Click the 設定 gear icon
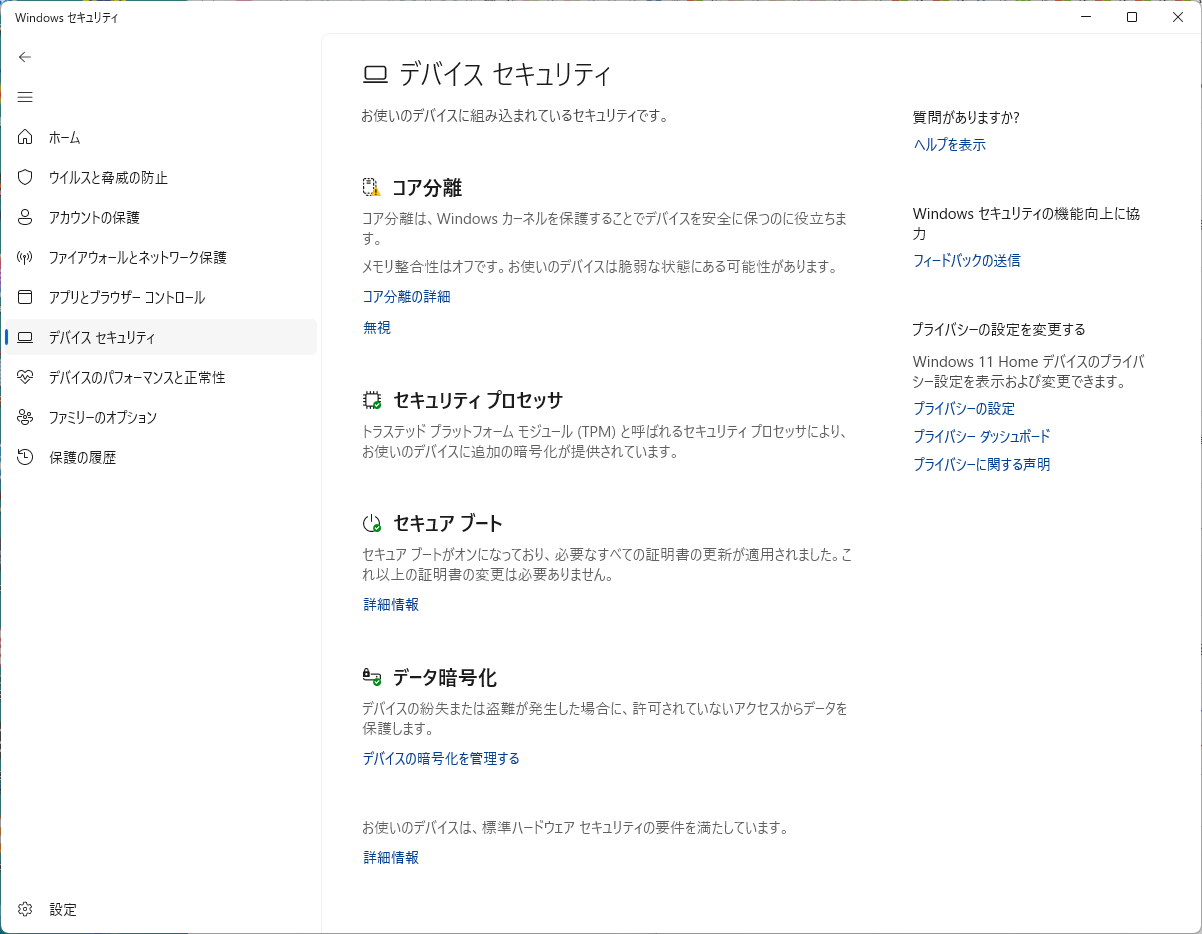Viewport: 1202px width, 934px height. tap(25, 909)
